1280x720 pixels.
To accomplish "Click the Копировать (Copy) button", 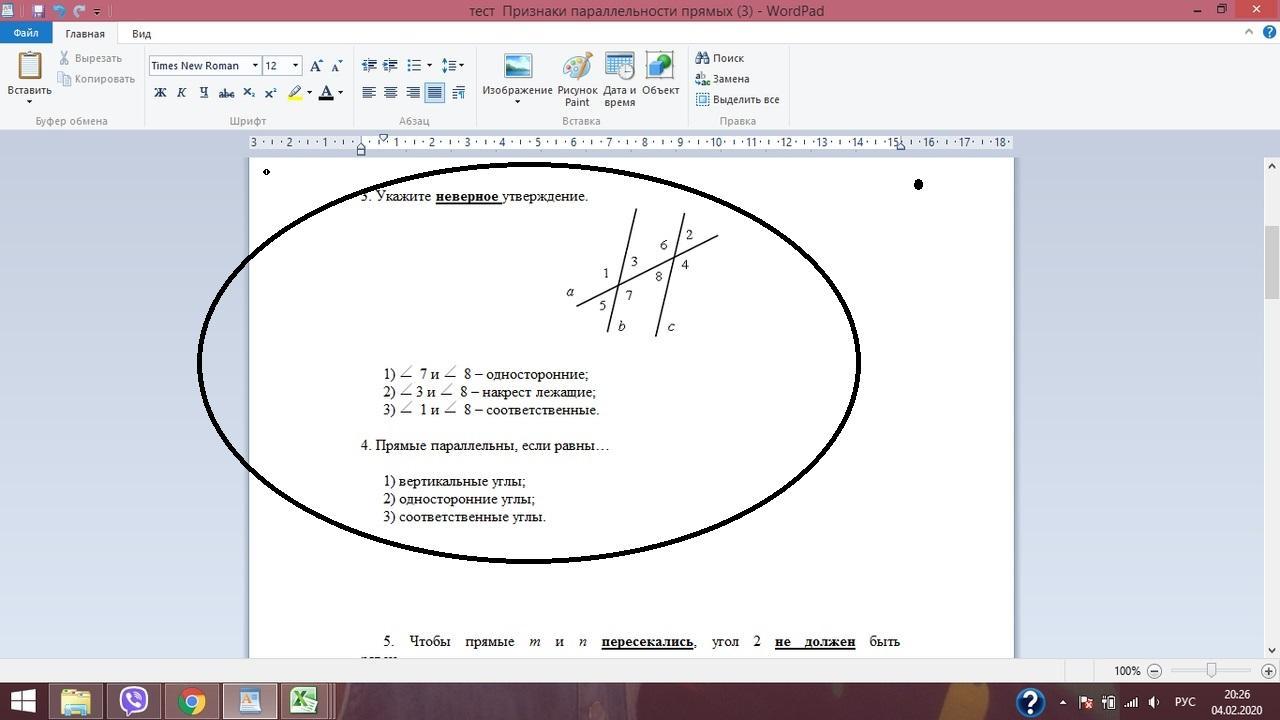I will pos(96,79).
